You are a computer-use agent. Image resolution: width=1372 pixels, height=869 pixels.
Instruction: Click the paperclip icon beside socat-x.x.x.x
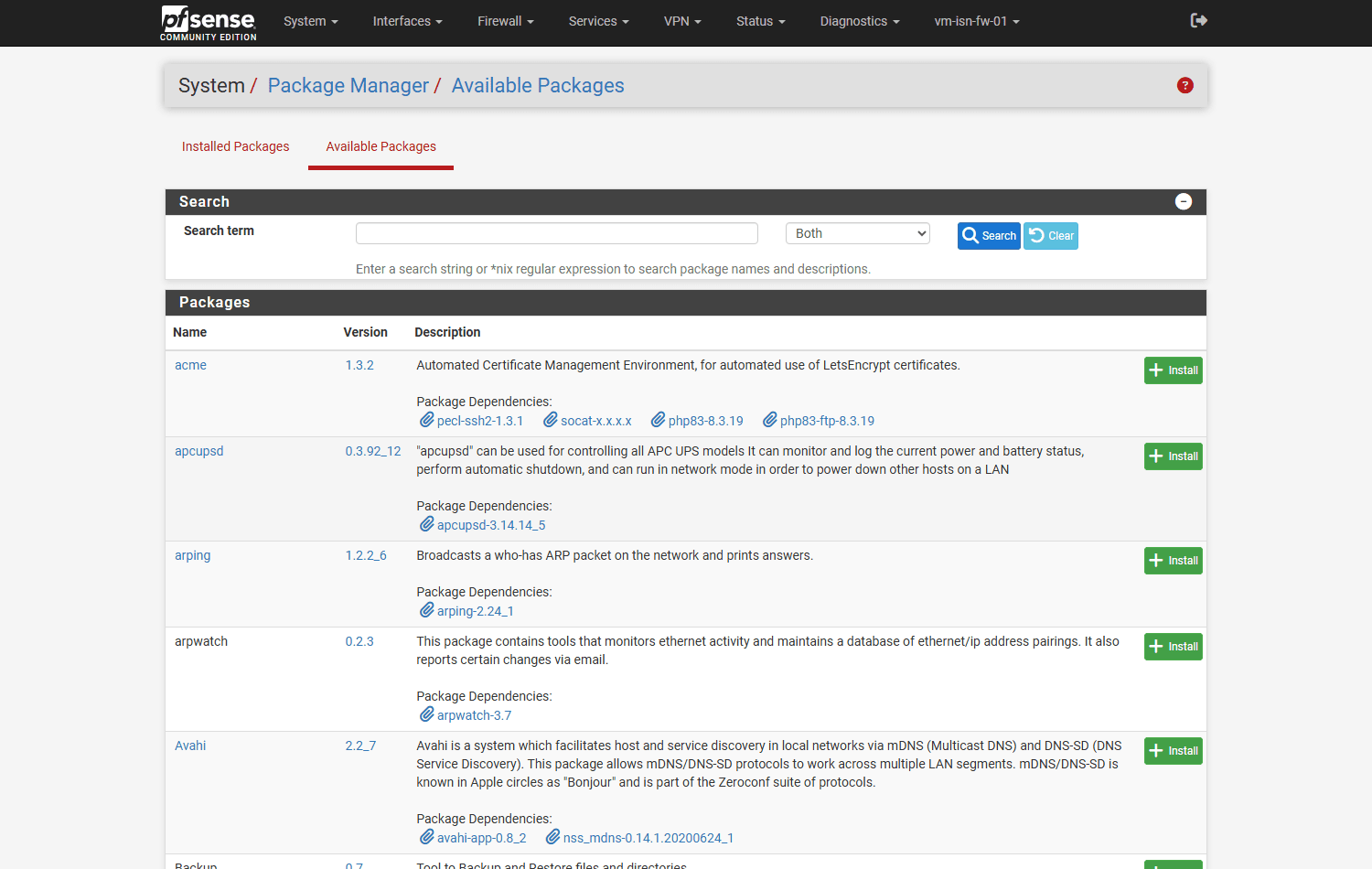[551, 420]
